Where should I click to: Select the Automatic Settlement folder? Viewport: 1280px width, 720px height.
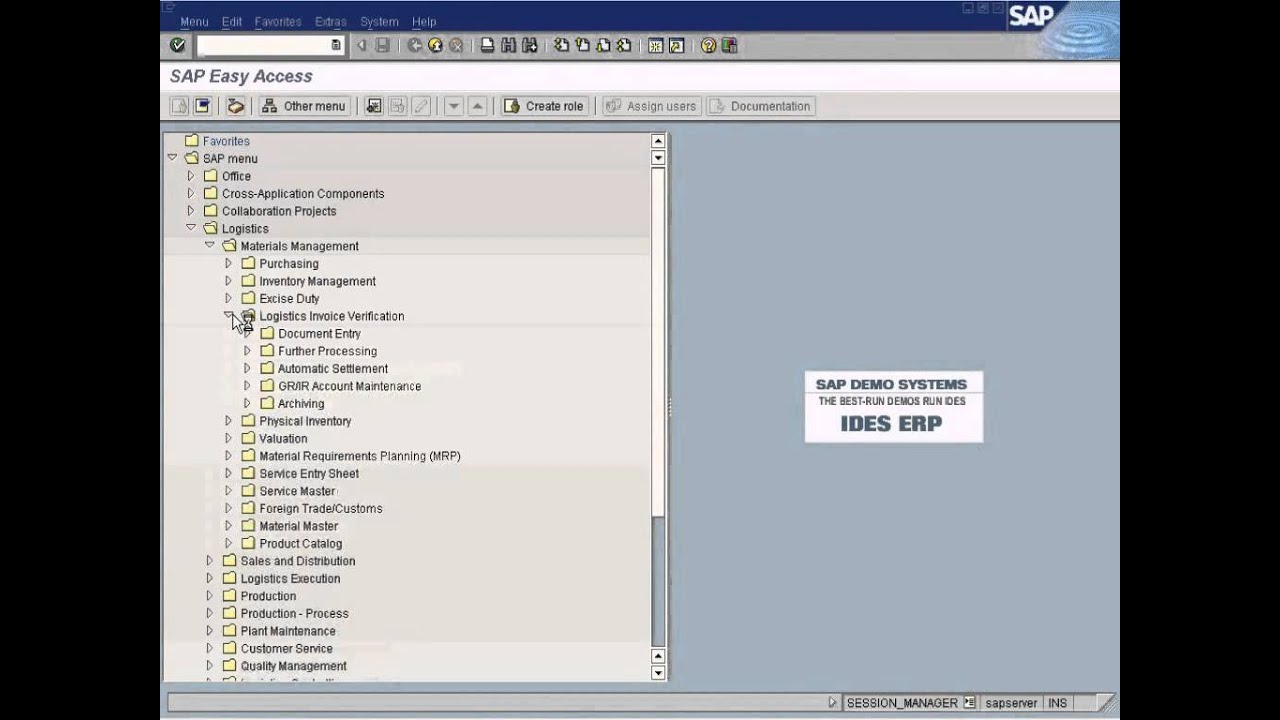coord(333,369)
